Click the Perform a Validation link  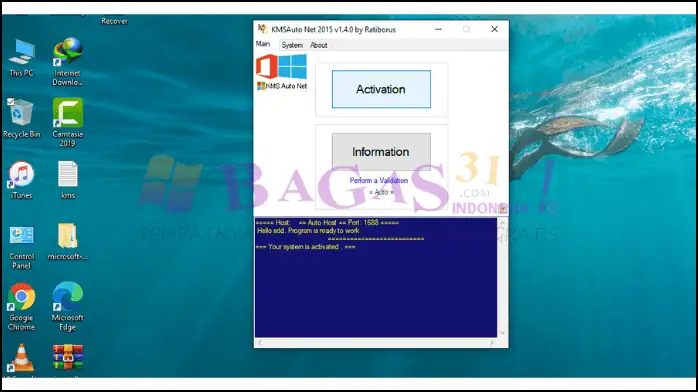pos(379,180)
